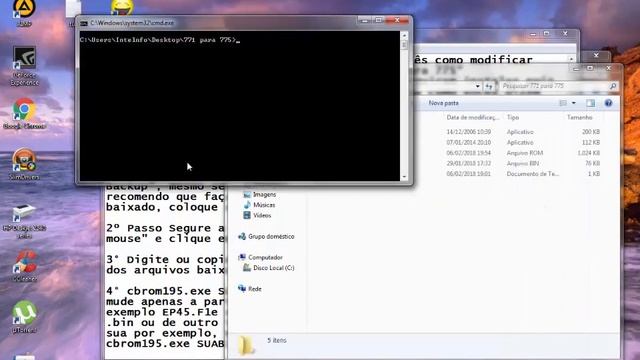Open 'Músicas' in the Explorer navigation pane
The image size is (640, 360).
[260, 205]
